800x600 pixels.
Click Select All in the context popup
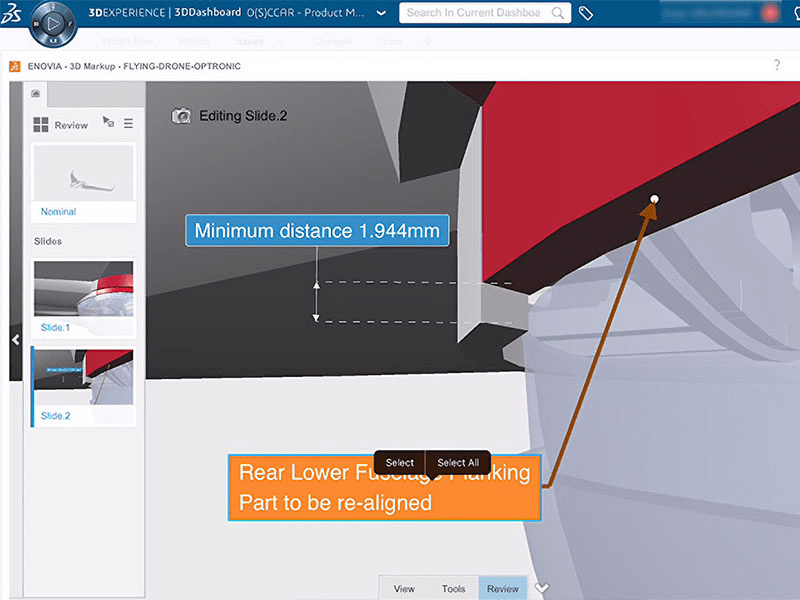458,462
